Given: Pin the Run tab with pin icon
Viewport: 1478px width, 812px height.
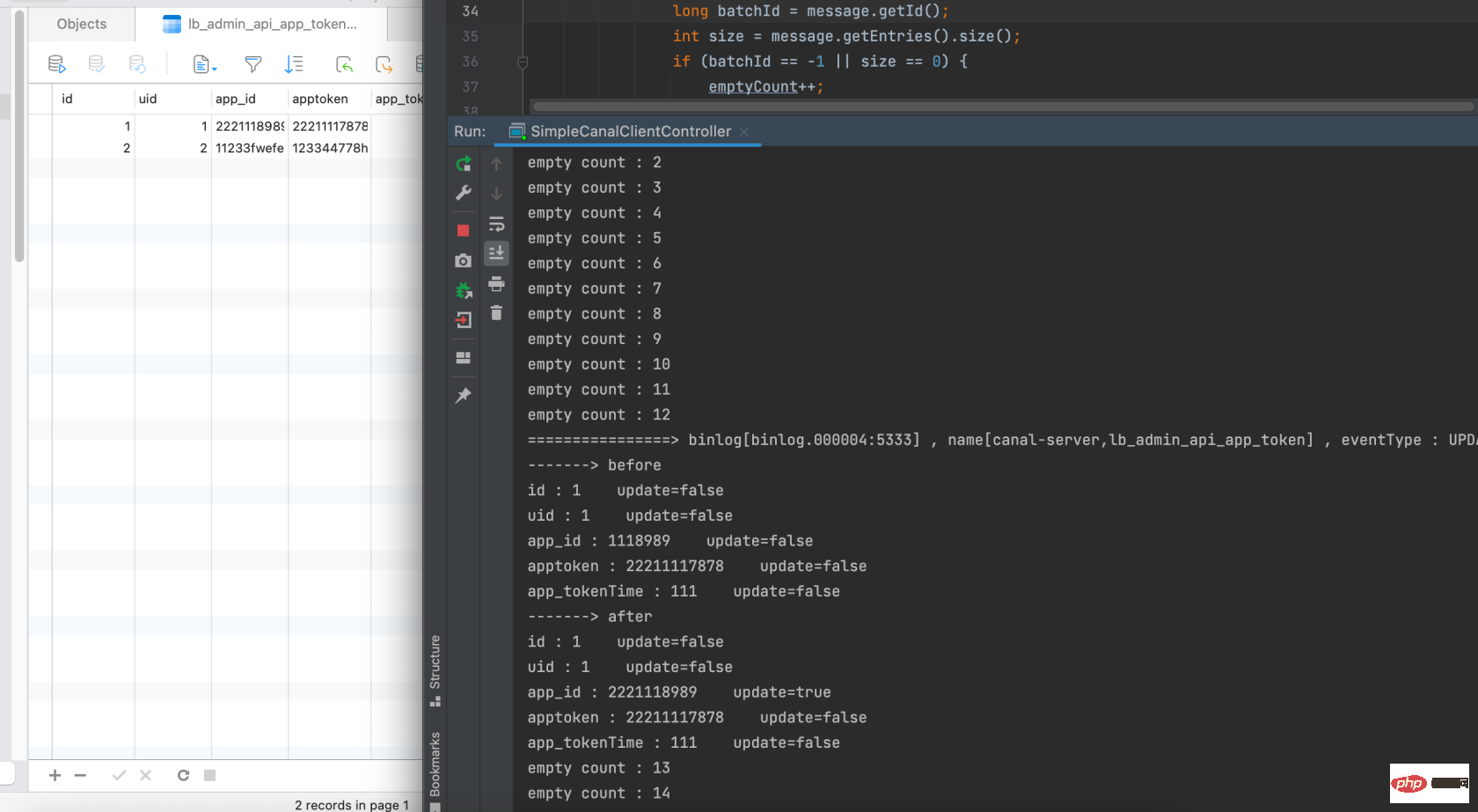Looking at the screenshot, I should coord(464,396).
